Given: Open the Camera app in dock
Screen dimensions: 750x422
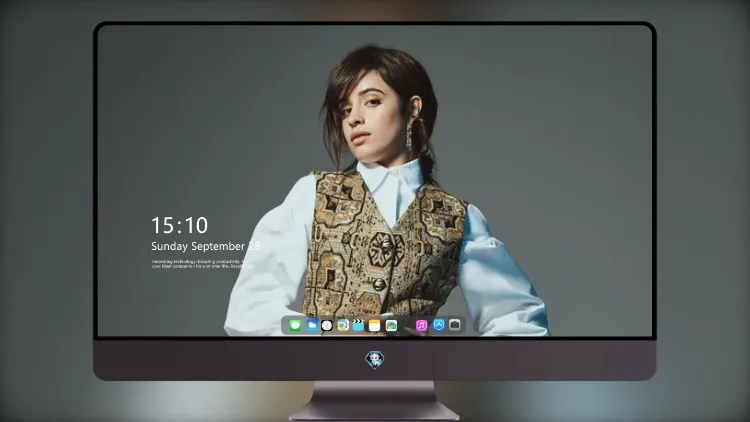Looking at the screenshot, I should 455,325.
